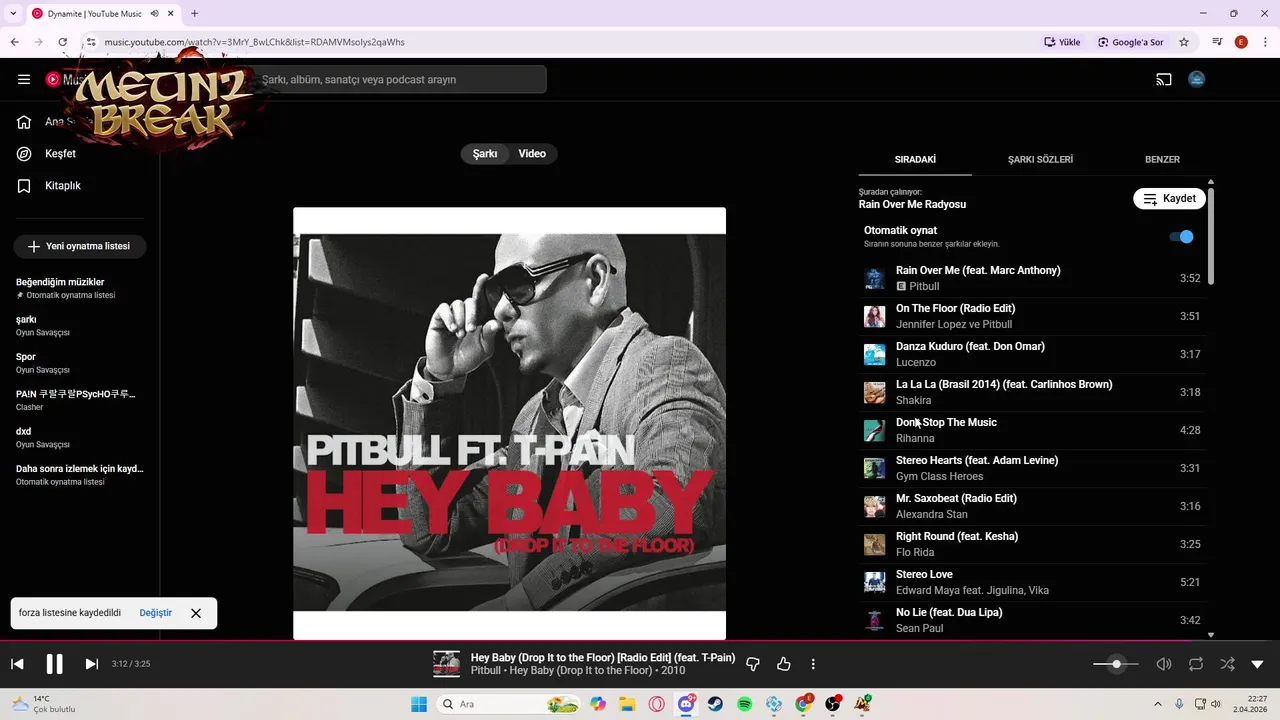
Task: Play Stereo Love from queue
Action: point(1032,582)
